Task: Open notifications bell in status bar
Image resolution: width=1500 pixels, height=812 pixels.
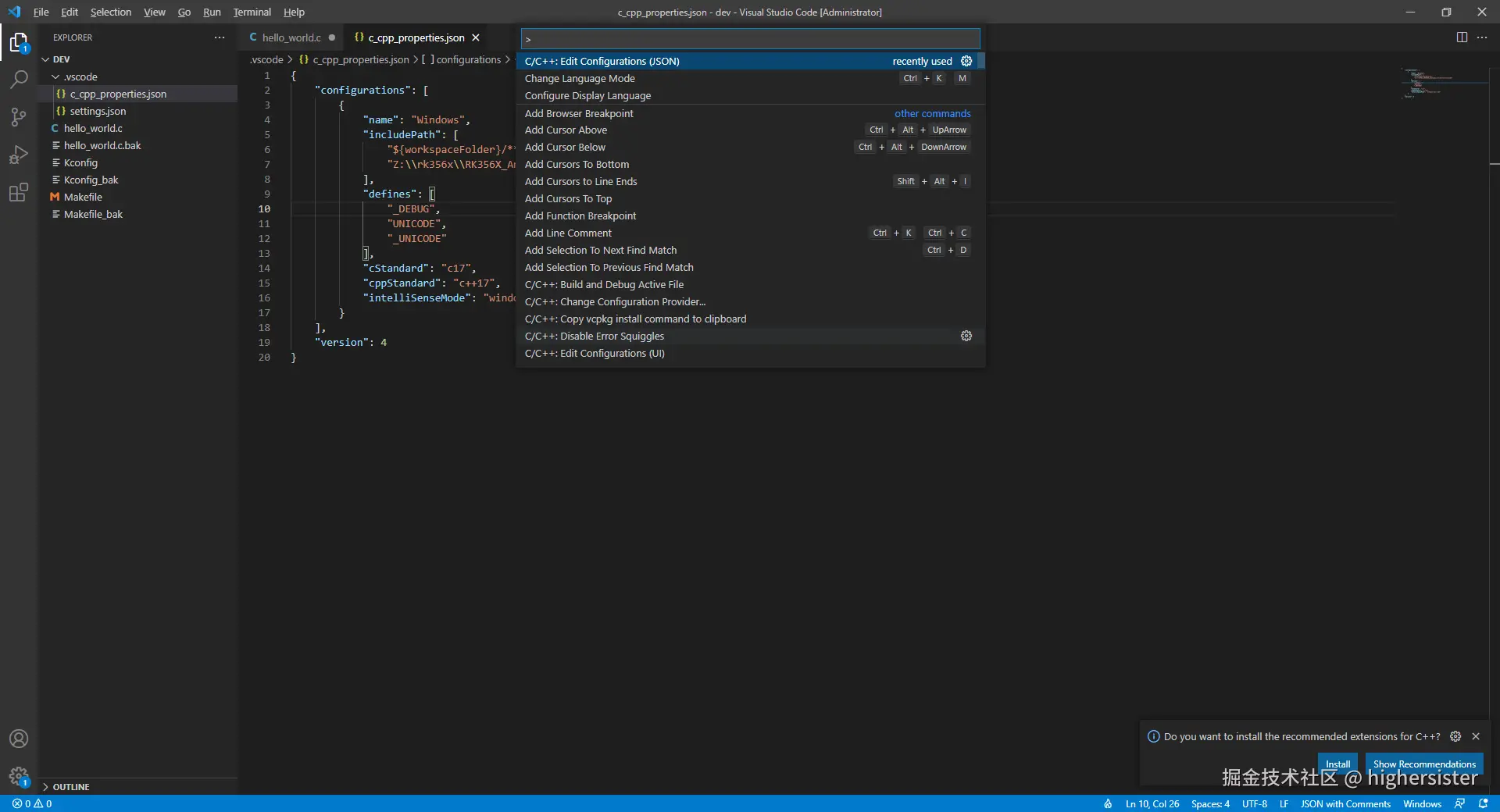Action: pos(1484,803)
